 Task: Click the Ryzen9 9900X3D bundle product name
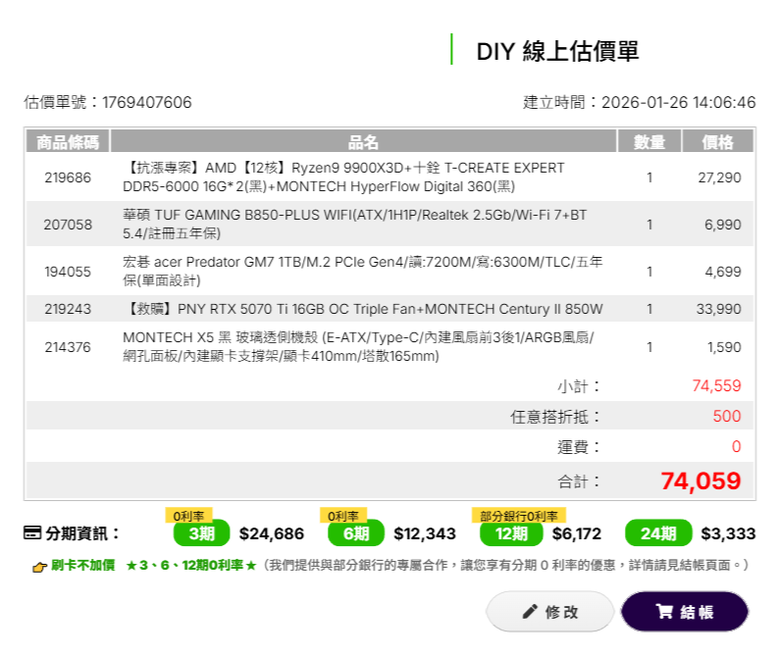point(344,177)
